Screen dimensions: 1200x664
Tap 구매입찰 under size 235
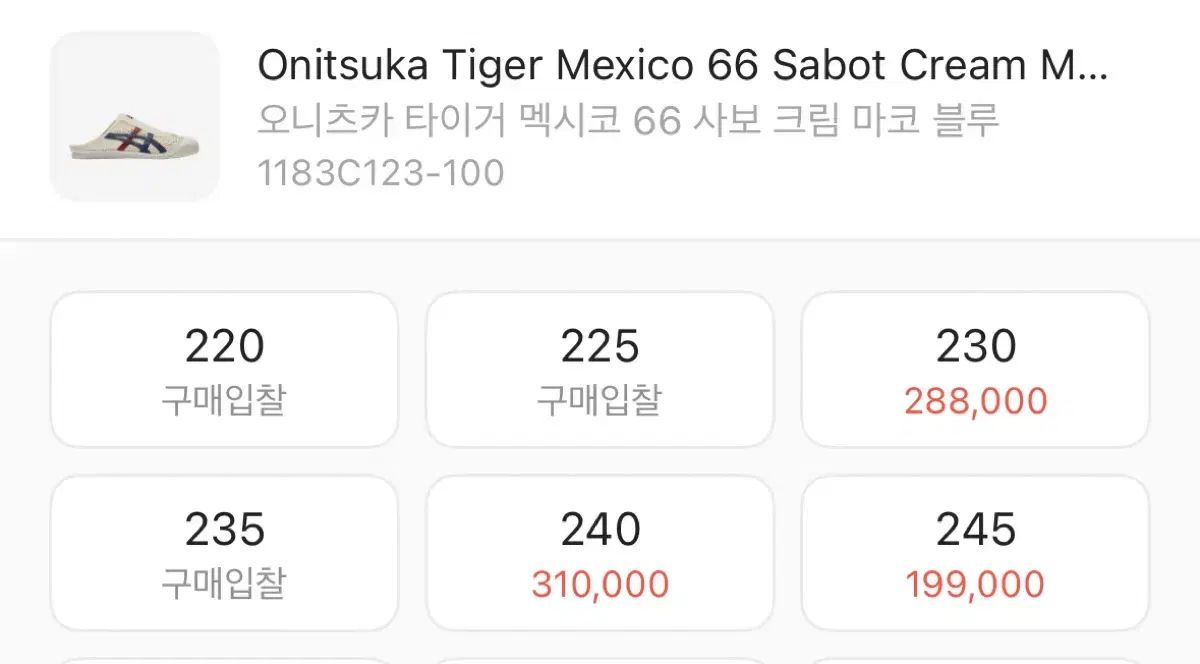click(224, 584)
